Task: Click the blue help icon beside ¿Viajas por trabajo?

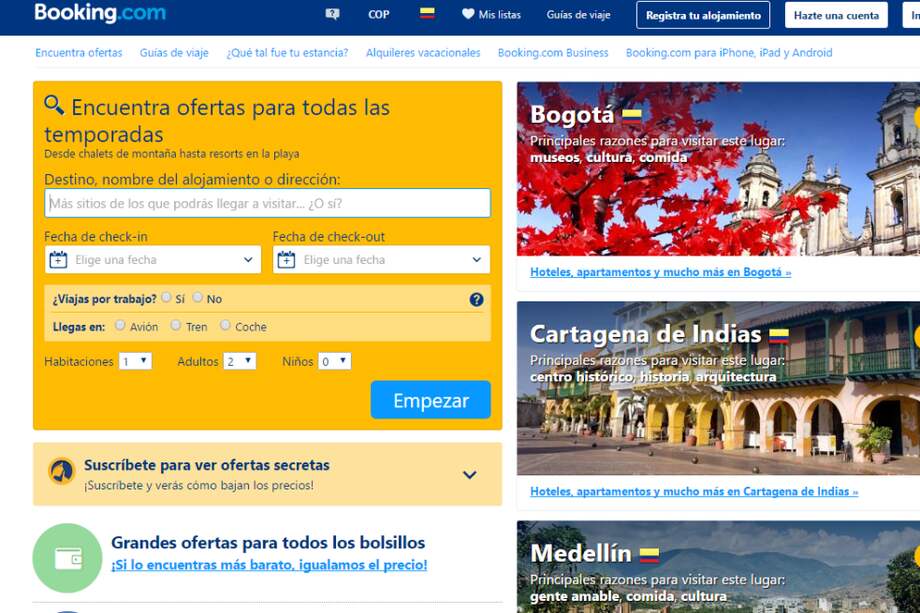Action: (477, 298)
